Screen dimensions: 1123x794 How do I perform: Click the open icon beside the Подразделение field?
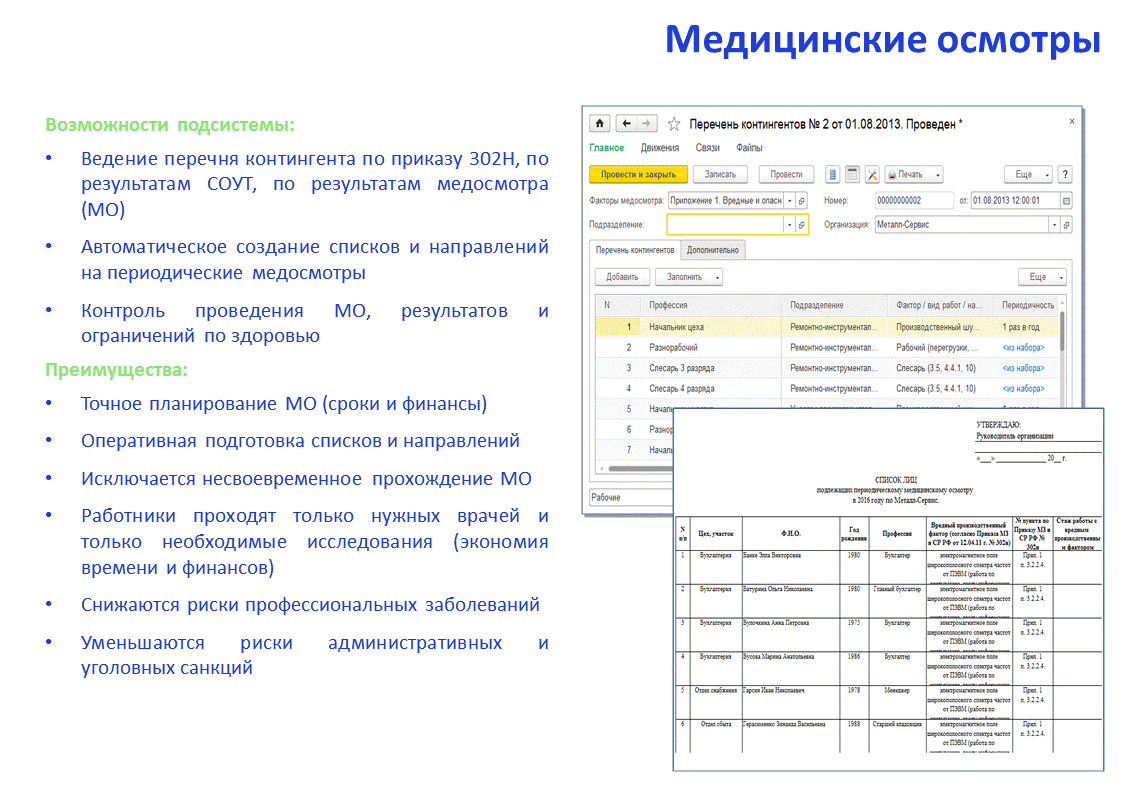(801, 225)
